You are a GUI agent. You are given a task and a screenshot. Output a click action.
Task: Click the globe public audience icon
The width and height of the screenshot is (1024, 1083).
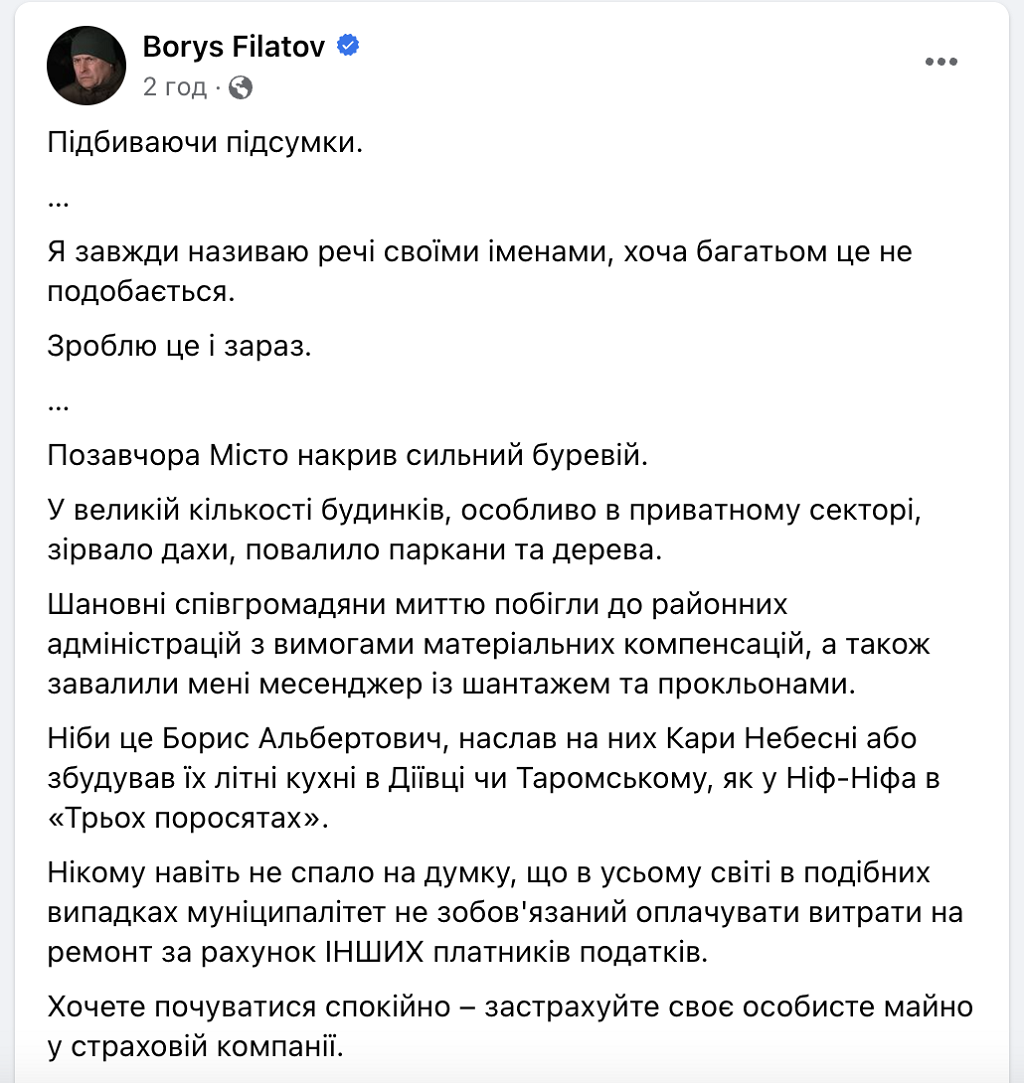coord(241,88)
